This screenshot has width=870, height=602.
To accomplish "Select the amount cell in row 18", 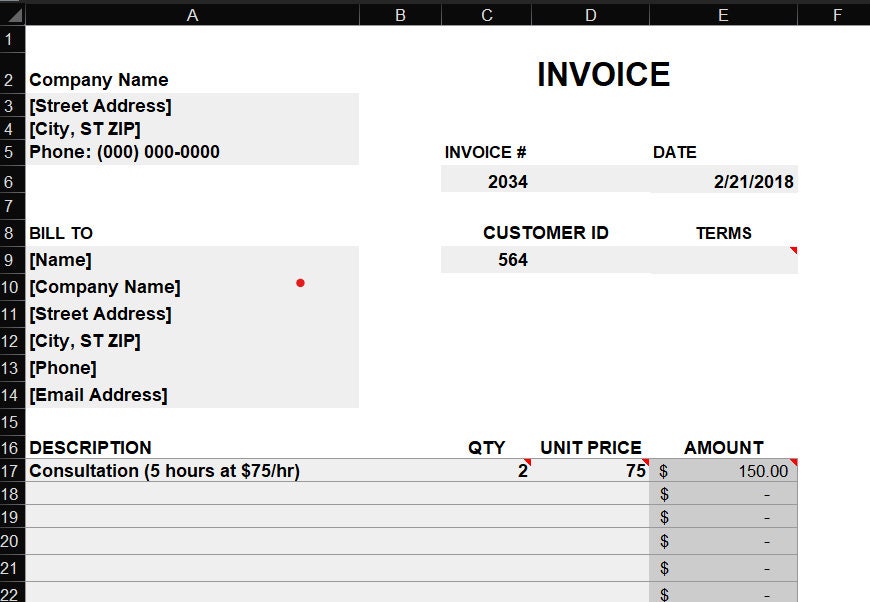I will point(723,494).
